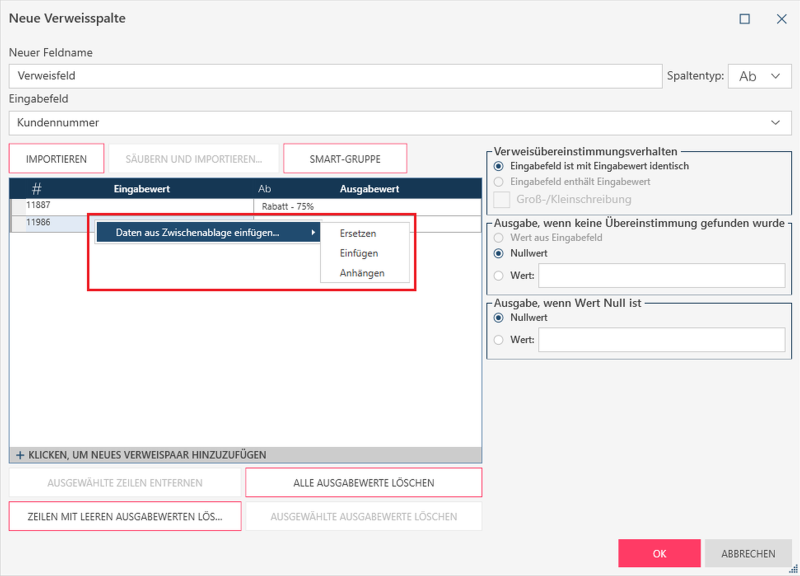This screenshot has width=800, height=576.
Task: Open the Daten aus Zwischenablage einfügen submenu
Action: (x=206, y=233)
